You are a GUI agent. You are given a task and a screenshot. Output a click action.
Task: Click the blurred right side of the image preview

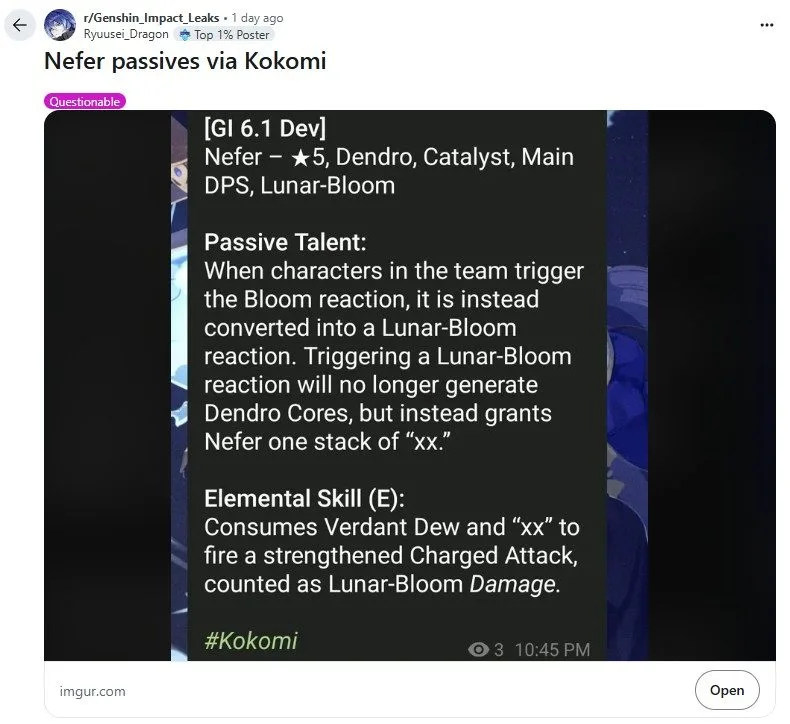click(x=711, y=385)
